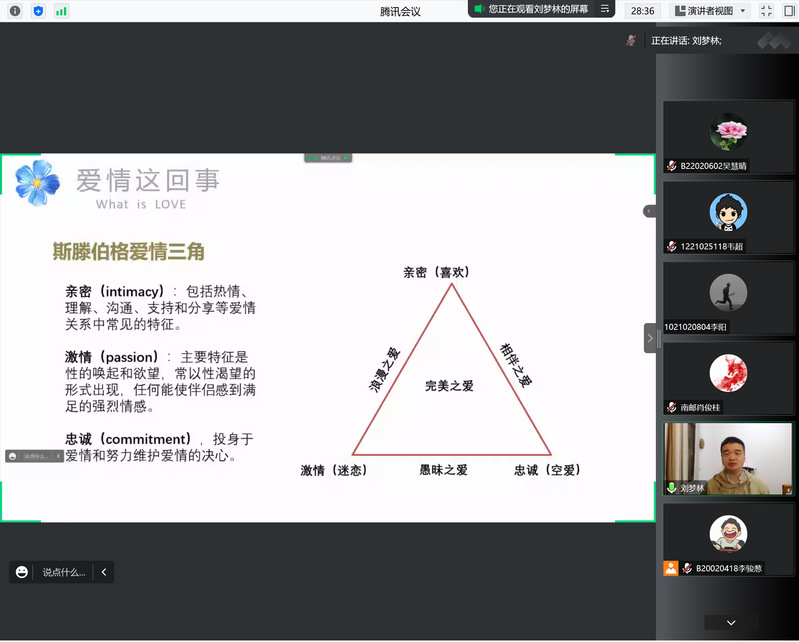The height and width of the screenshot is (642, 799).
Task: Select 刘梦林's live video thumbnail
Action: [728, 458]
